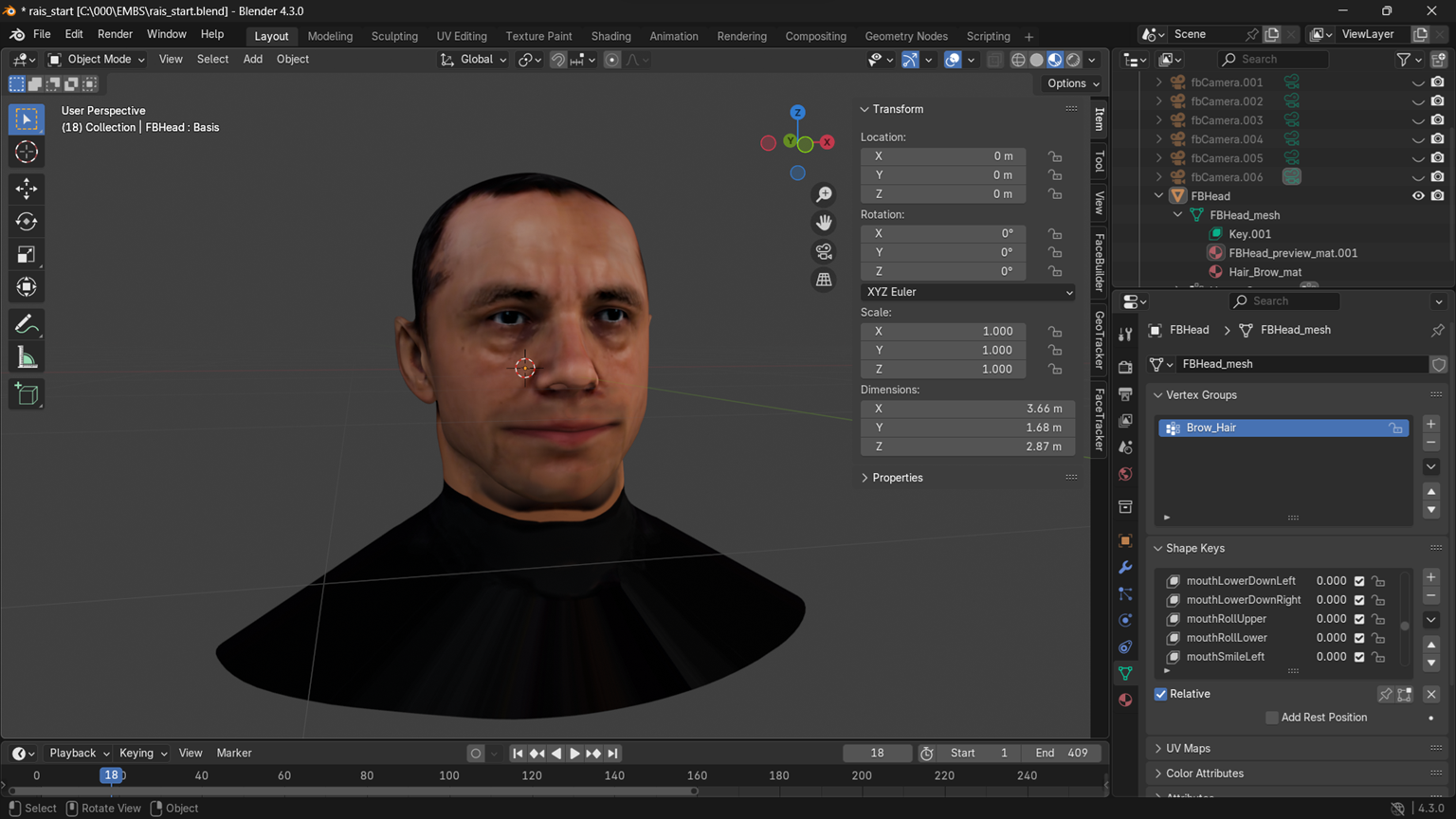
Task: Click the mouthRollLower value slider
Action: click(x=1329, y=638)
